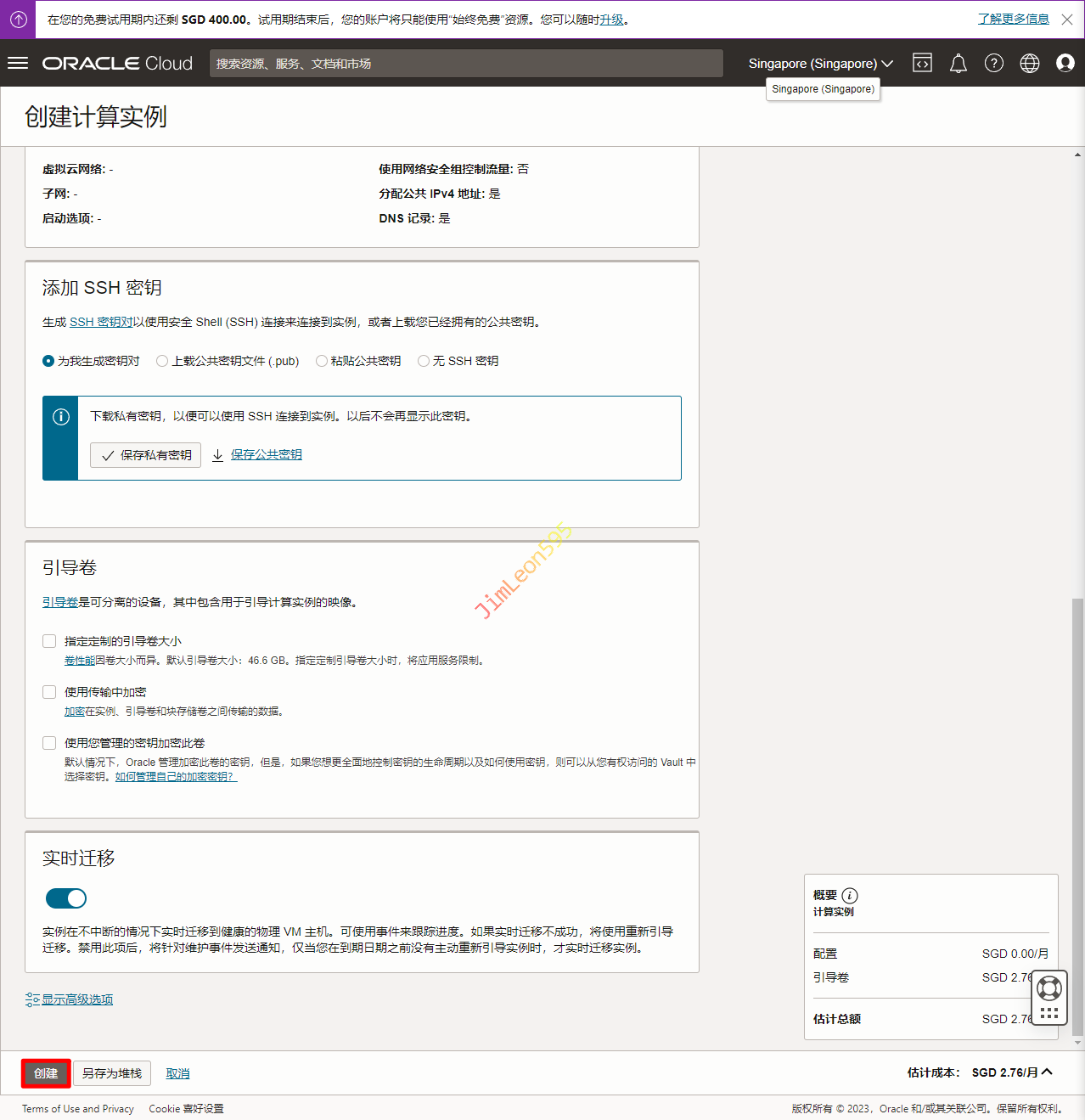Show advanced options link
The image size is (1085, 1120).
click(76, 999)
